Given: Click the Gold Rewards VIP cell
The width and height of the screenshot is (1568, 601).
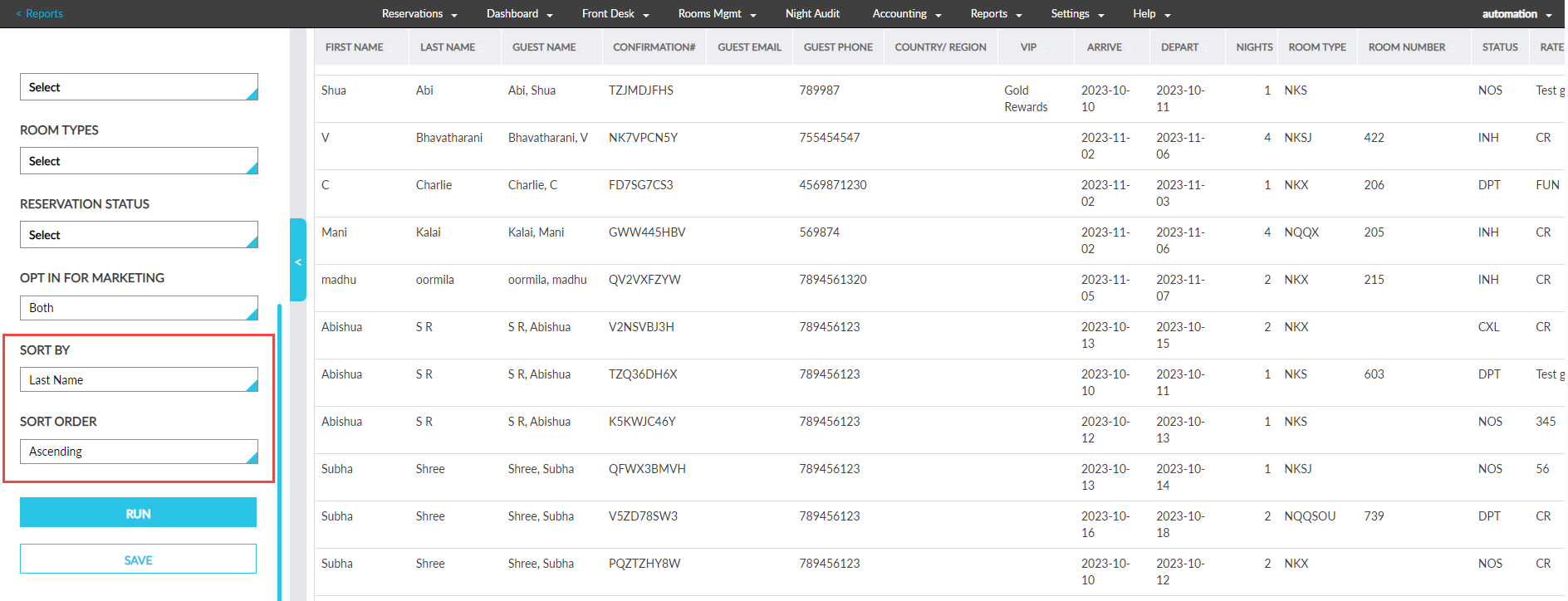Looking at the screenshot, I should pos(1026,99).
